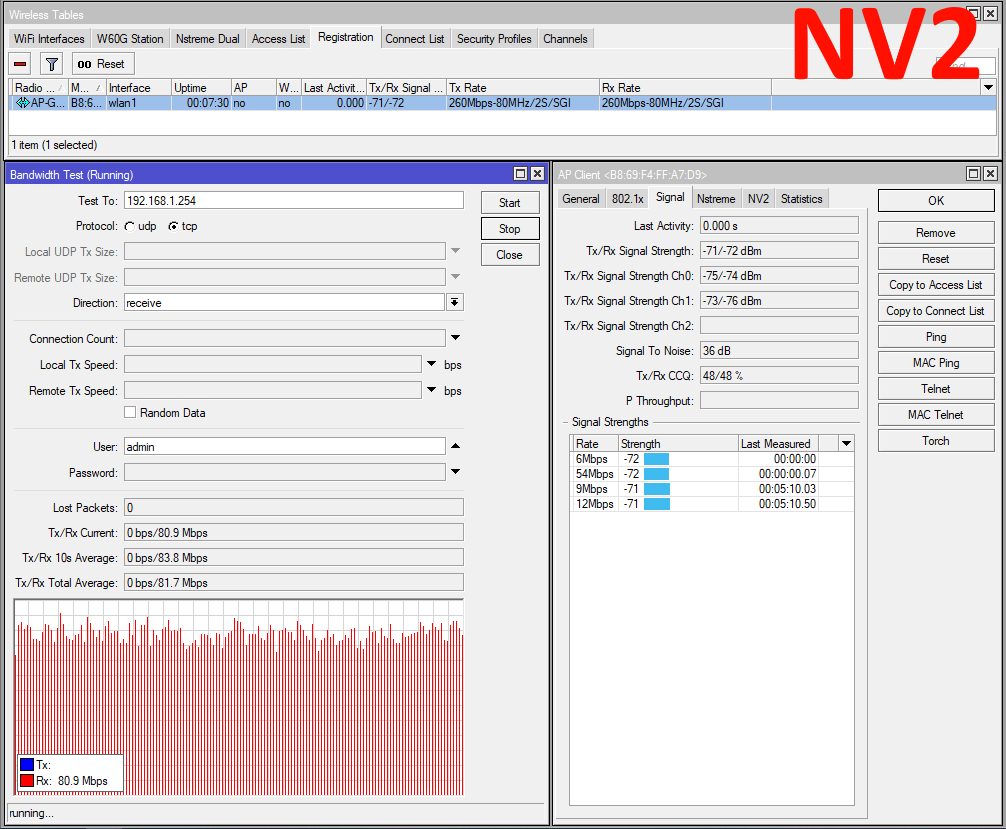This screenshot has width=1006, height=829.
Task: Click the Remove button
Action: tap(935, 233)
